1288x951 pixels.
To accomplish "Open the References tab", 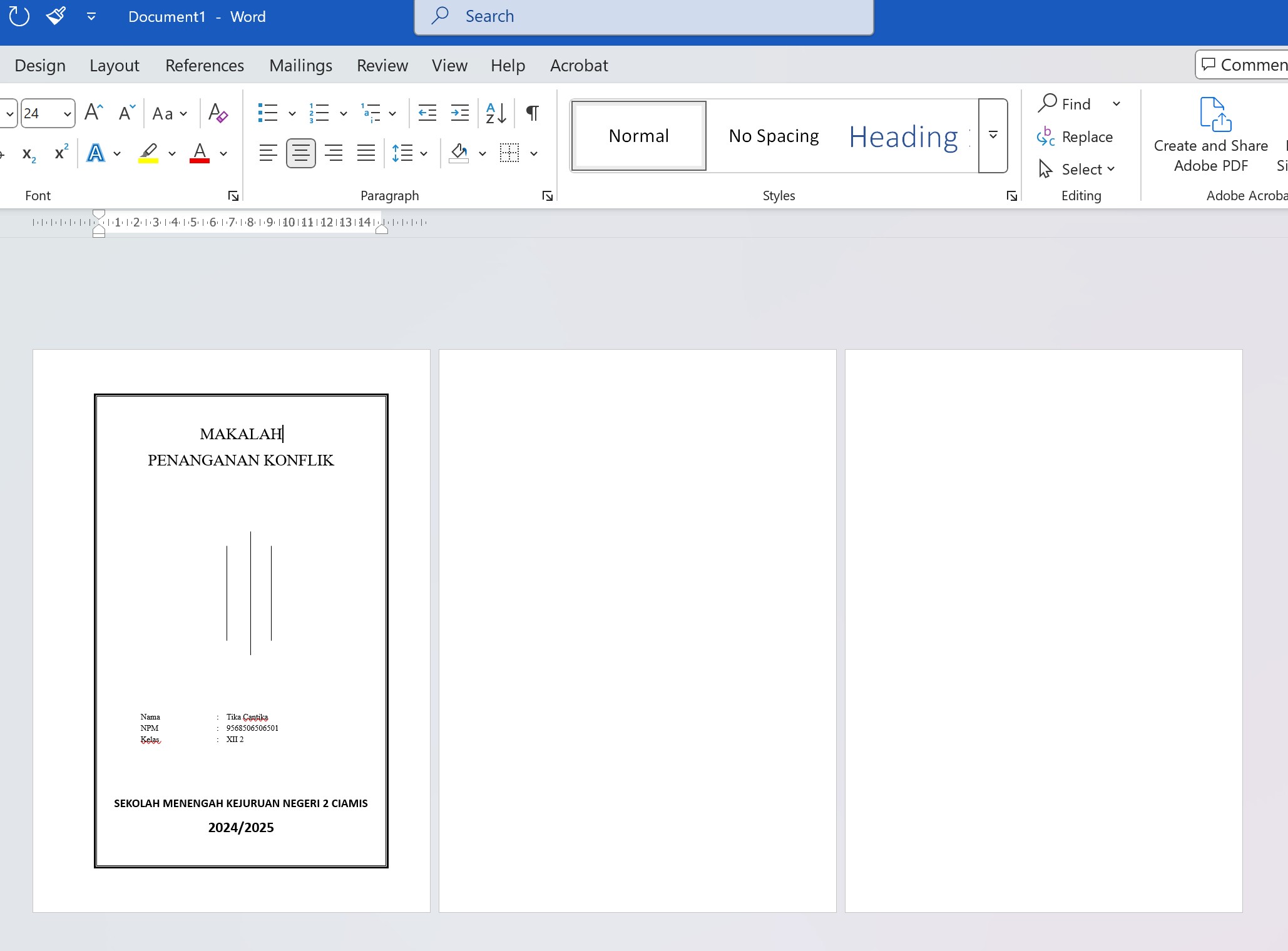I will [x=205, y=66].
